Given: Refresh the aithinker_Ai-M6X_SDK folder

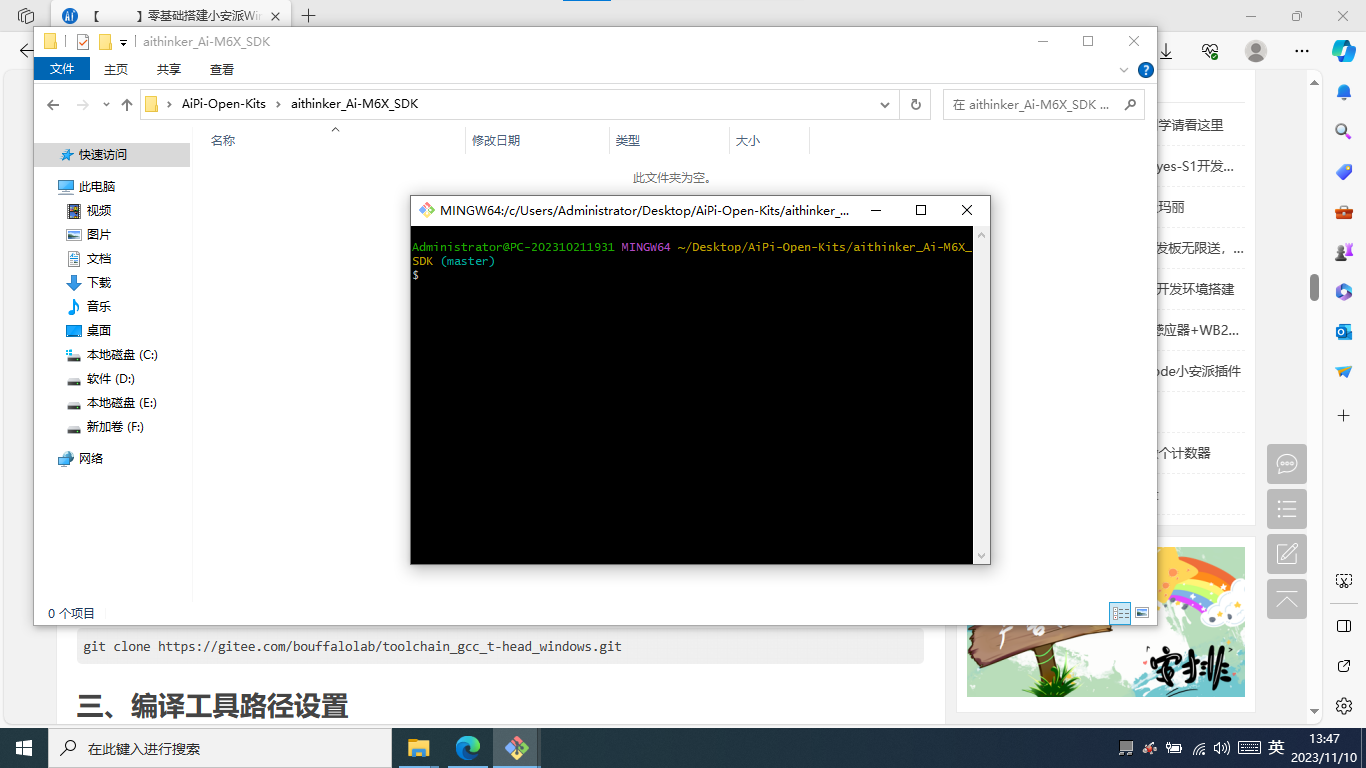Looking at the screenshot, I should pyautogui.click(x=915, y=104).
